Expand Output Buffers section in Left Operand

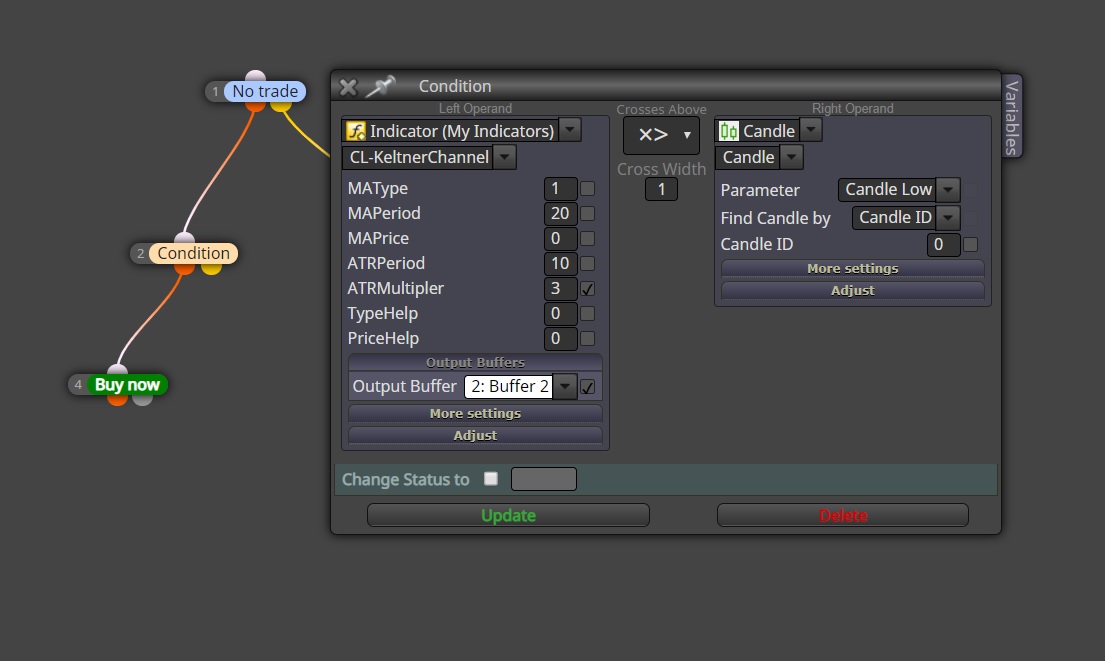click(475, 362)
